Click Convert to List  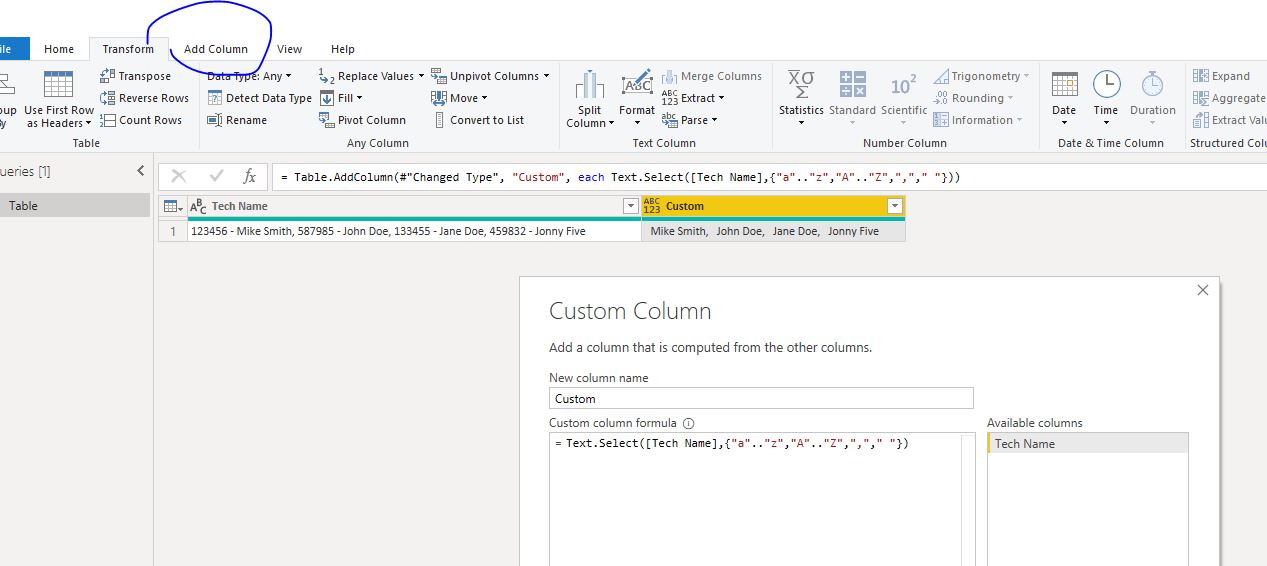point(478,120)
